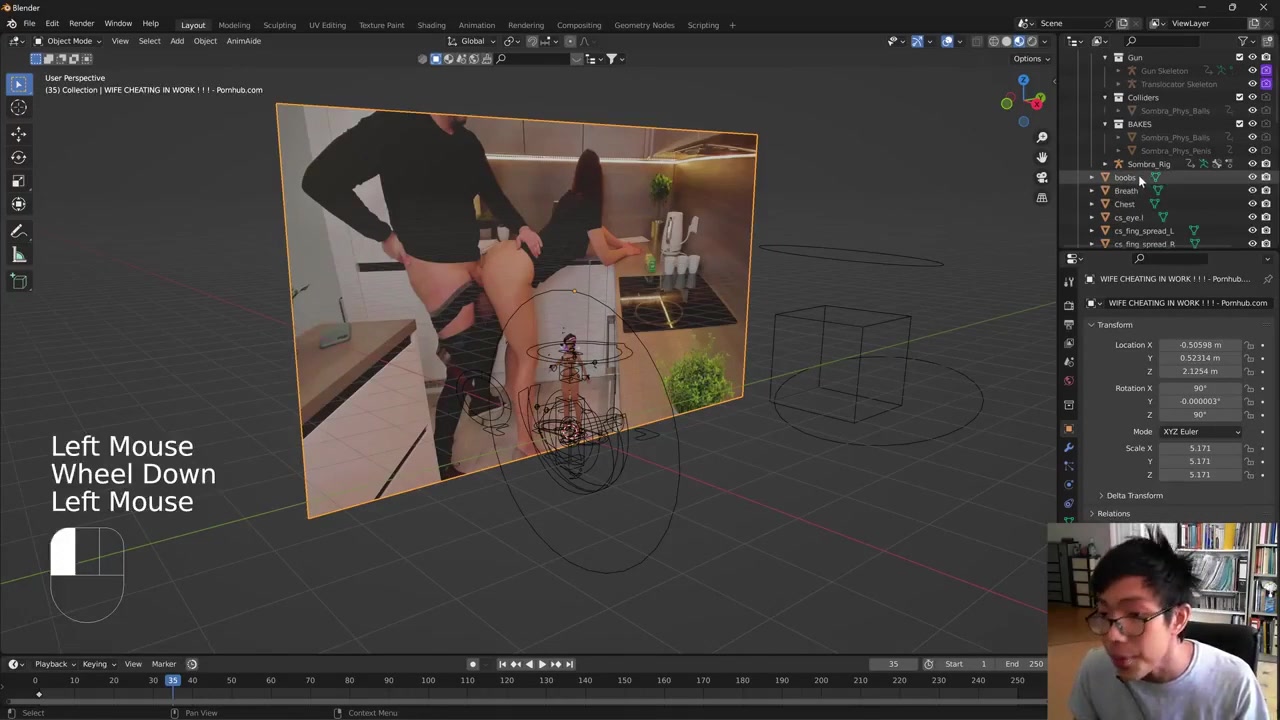Expand the Delta Transform panel
The image size is (1280, 720).
click(x=1134, y=496)
